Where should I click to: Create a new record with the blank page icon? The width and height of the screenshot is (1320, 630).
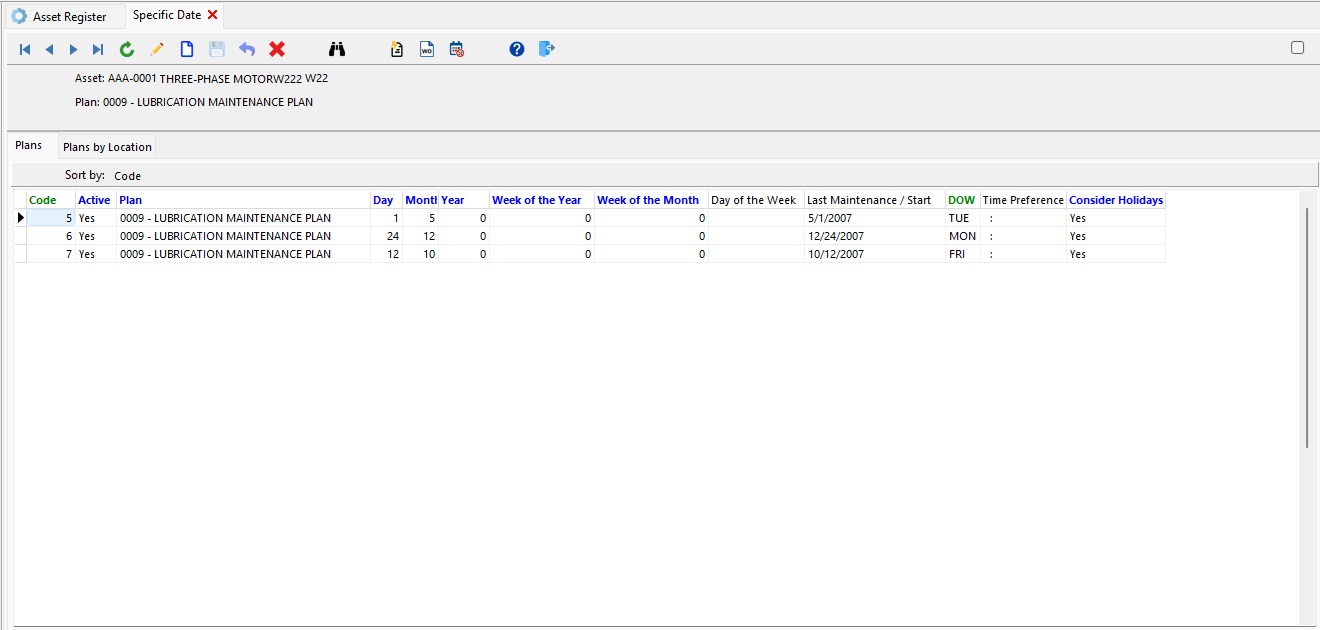pyautogui.click(x=186, y=48)
